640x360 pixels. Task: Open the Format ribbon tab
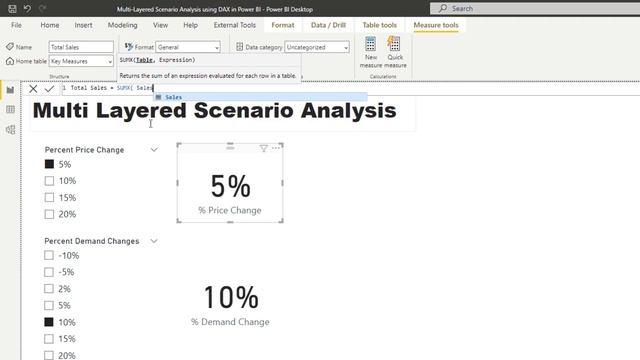point(283,25)
